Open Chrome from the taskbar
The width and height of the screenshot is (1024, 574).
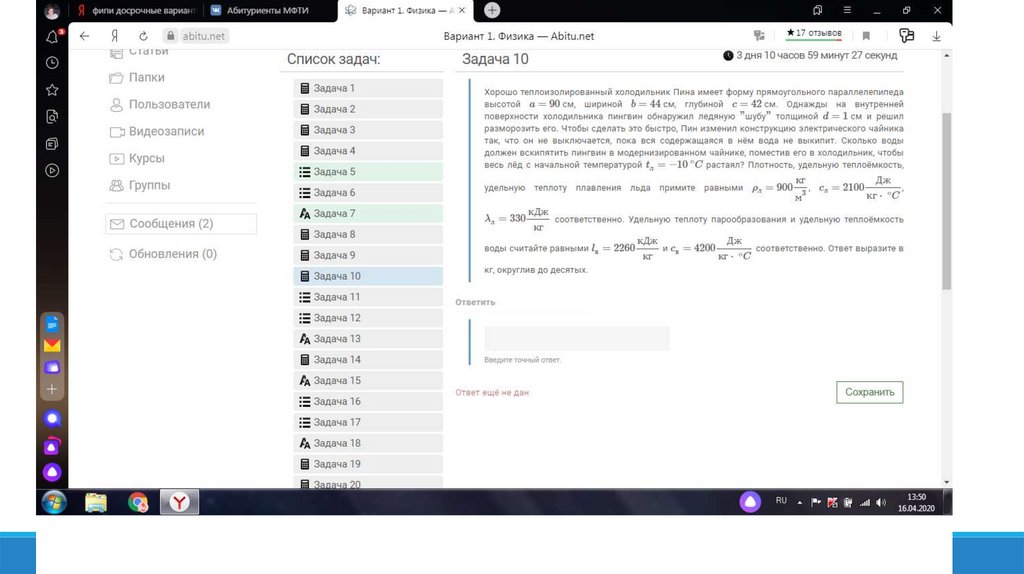tap(138, 502)
